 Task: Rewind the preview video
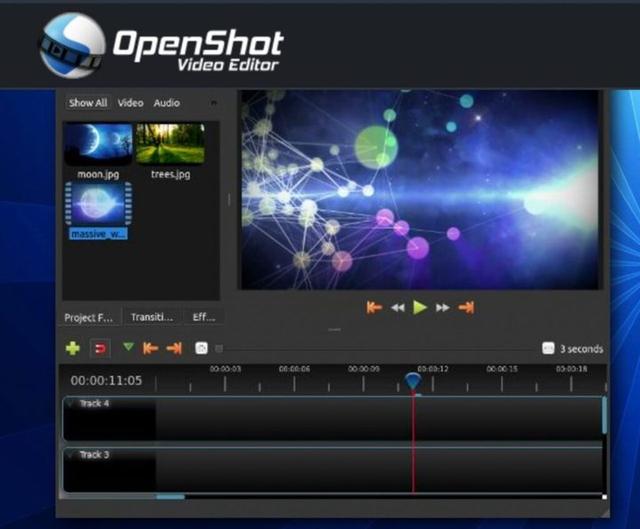[398, 308]
